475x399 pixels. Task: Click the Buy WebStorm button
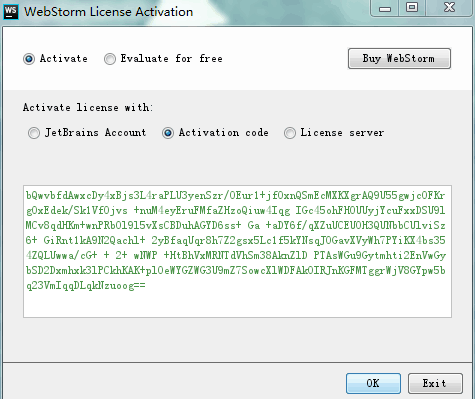(x=399, y=59)
